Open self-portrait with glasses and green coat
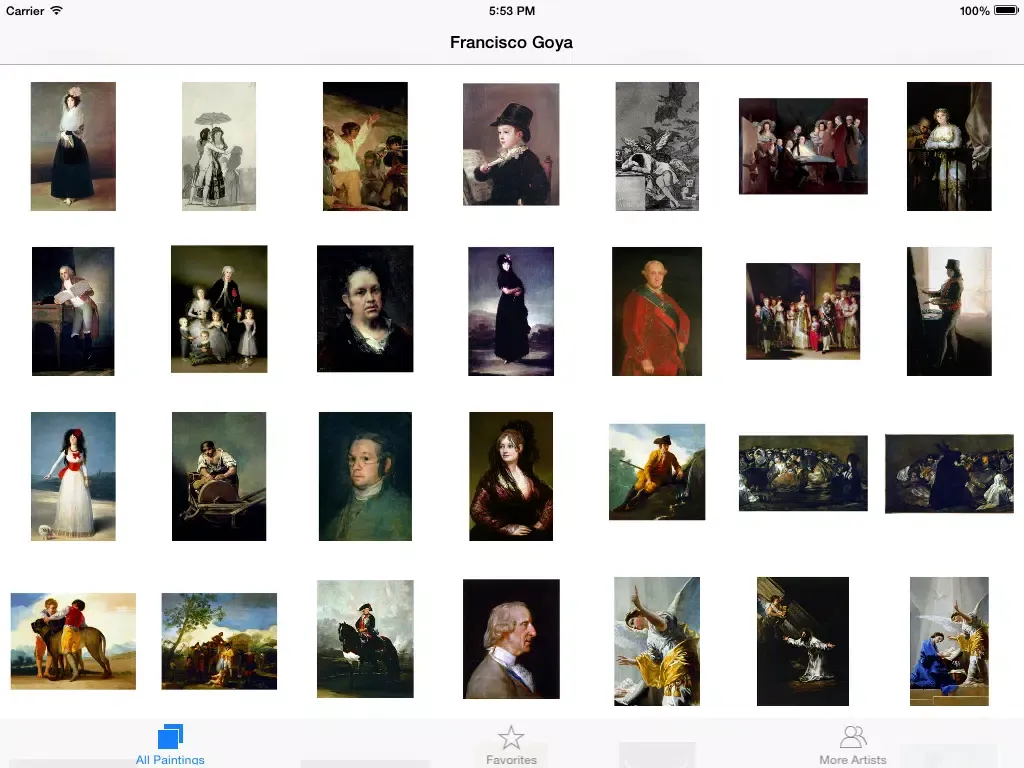This screenshot has height=768, width=1024. point(365,476)
